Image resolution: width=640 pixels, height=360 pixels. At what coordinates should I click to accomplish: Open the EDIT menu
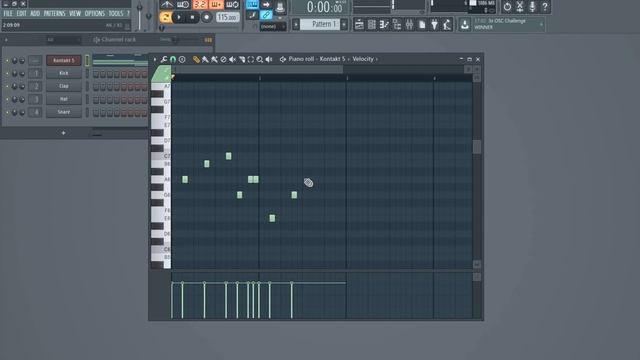21,14
